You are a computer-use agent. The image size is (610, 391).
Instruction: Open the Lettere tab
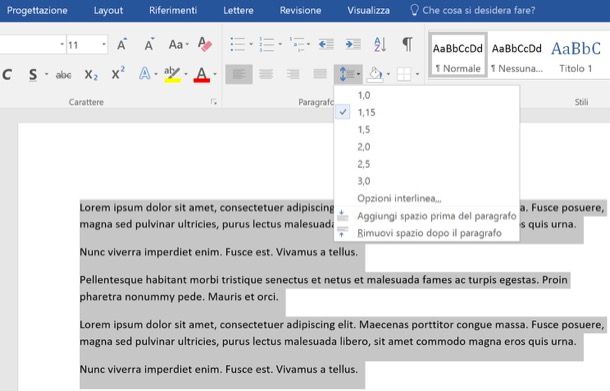point(238,11)
